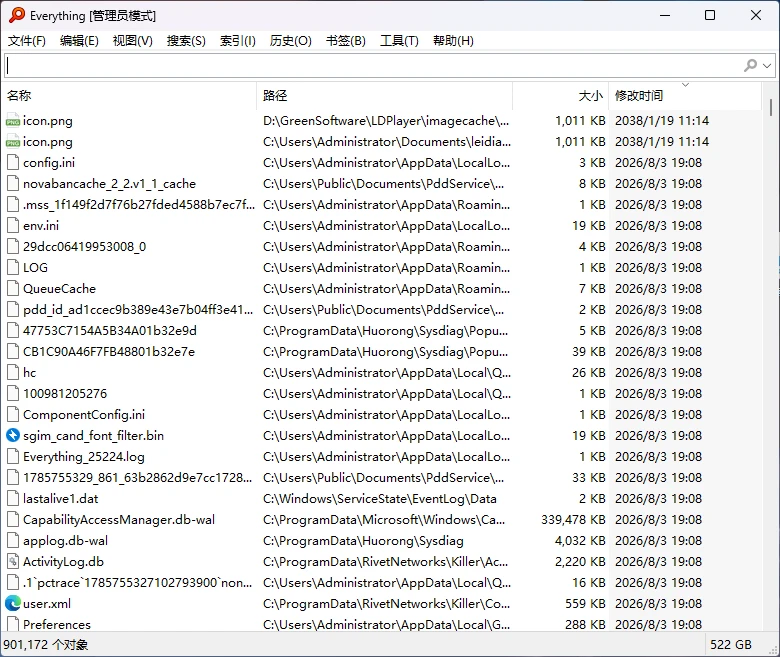Image resolution: width=780 pixels, height=657 pixels.
Task: Click file icon beside QueueCache
Action: 13,288
